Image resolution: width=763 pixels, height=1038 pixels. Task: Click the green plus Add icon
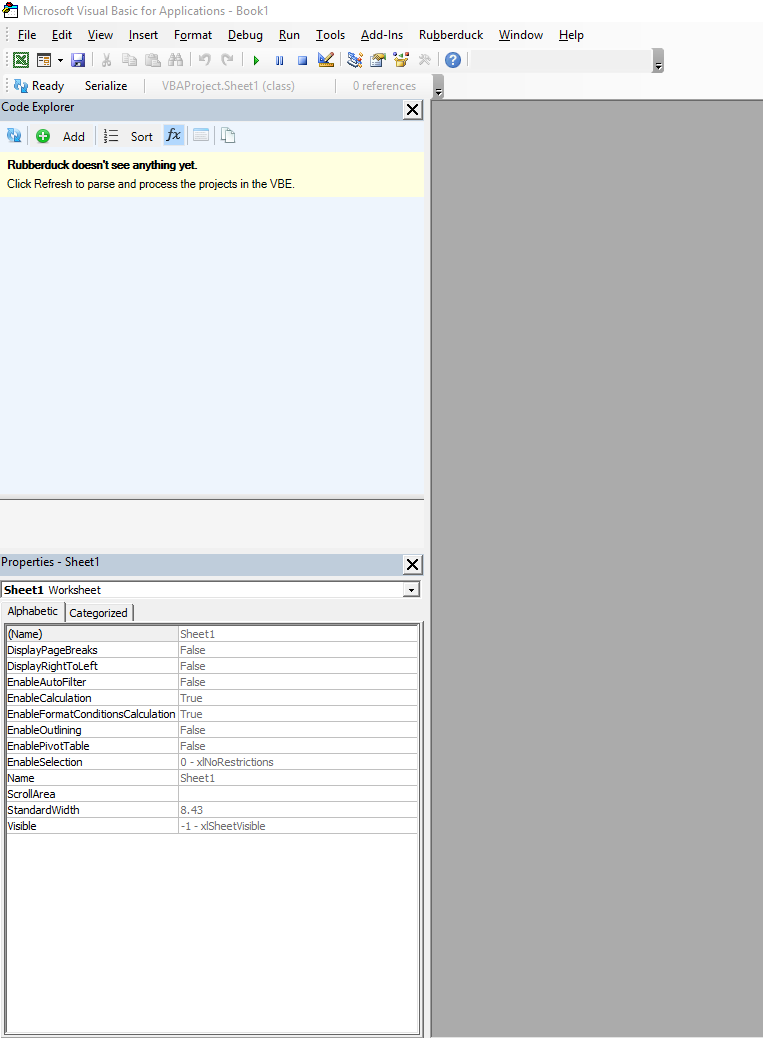tap(43, 136)
